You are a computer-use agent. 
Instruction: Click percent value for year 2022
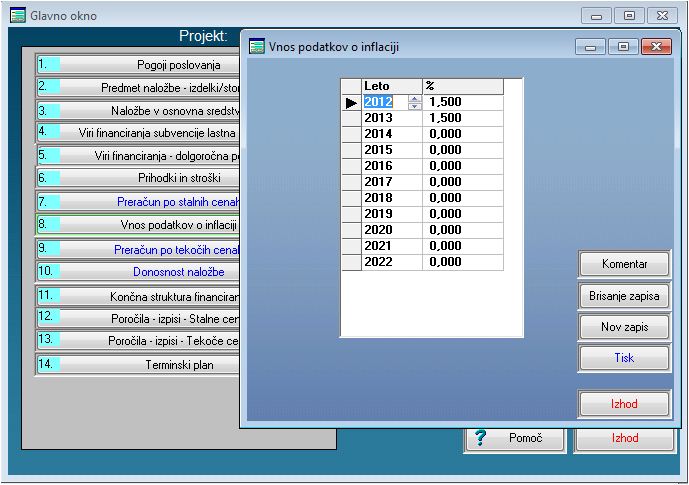click(462, 262)
